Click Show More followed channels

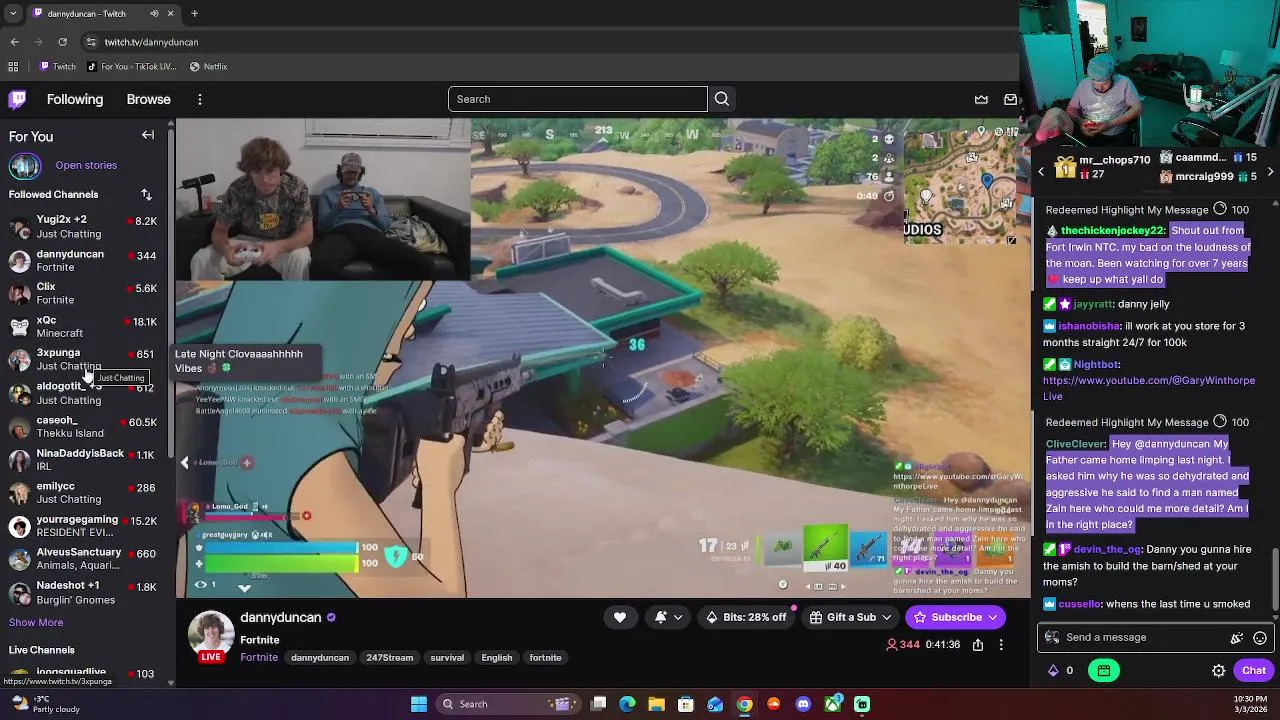pos(36,622)
